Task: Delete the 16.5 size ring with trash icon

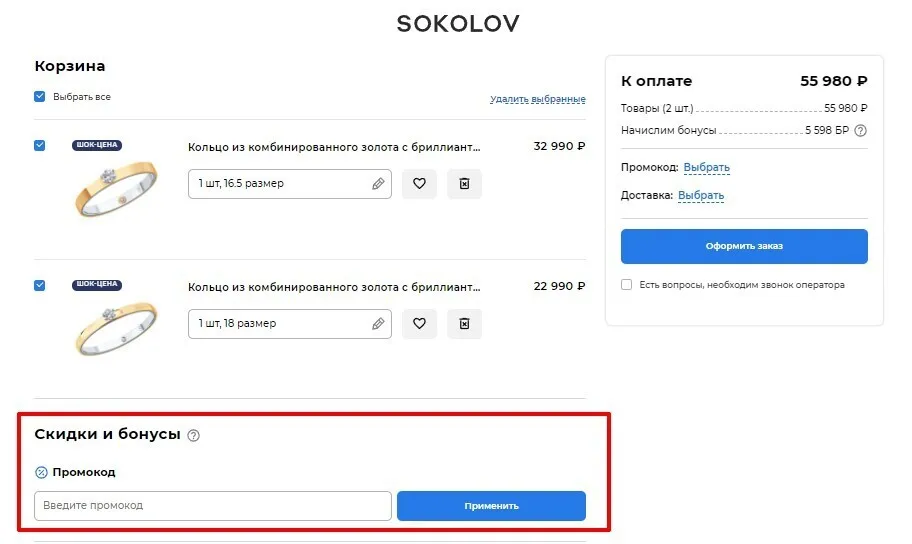Action: [x=464, y=184]
